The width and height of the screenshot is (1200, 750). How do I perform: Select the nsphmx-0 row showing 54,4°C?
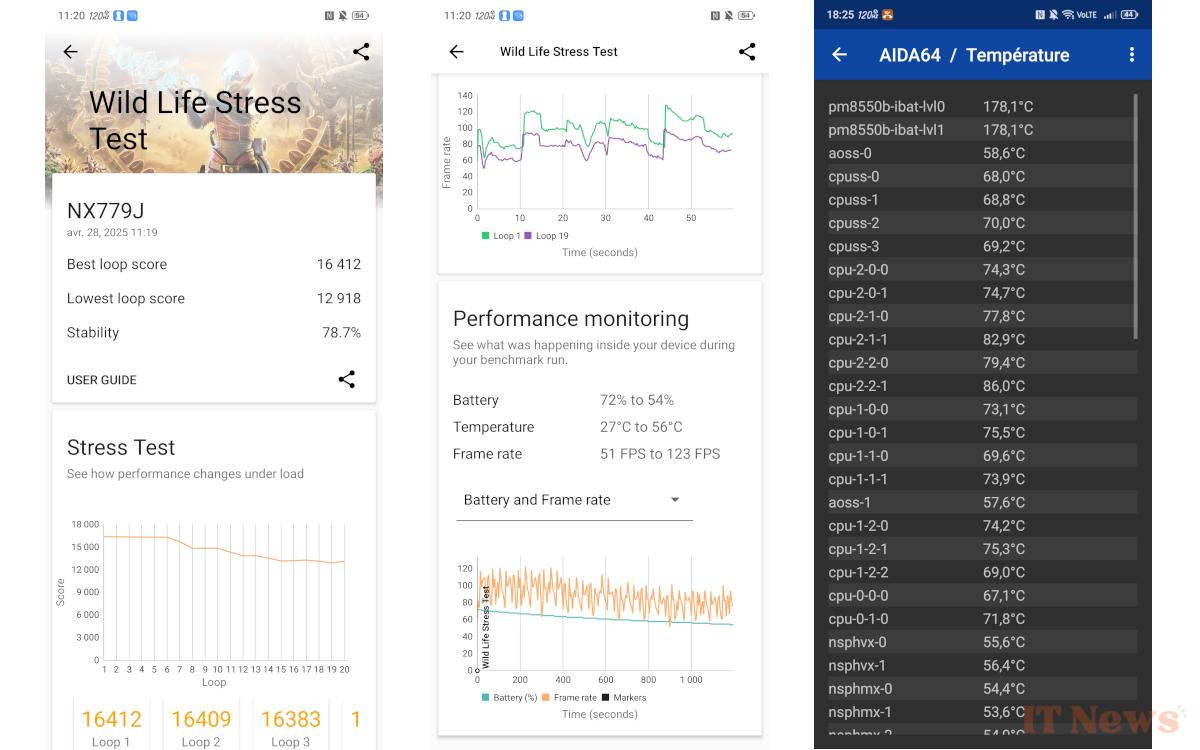pyautogui.click(x=981, y=688)
